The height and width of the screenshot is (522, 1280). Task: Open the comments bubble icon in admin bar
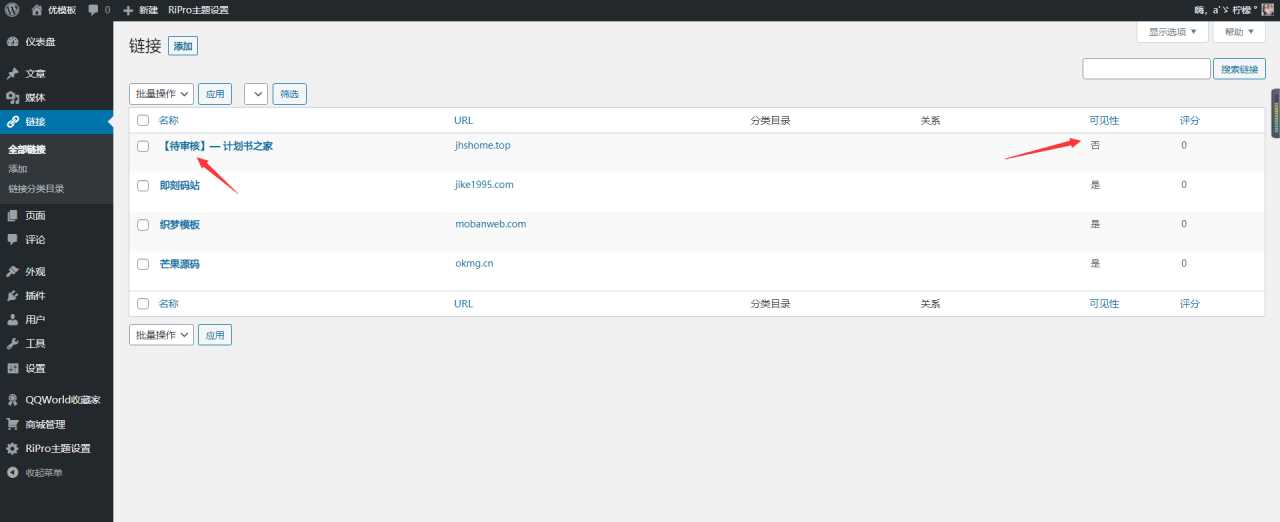pyautogui.click(x=94, y=9)
